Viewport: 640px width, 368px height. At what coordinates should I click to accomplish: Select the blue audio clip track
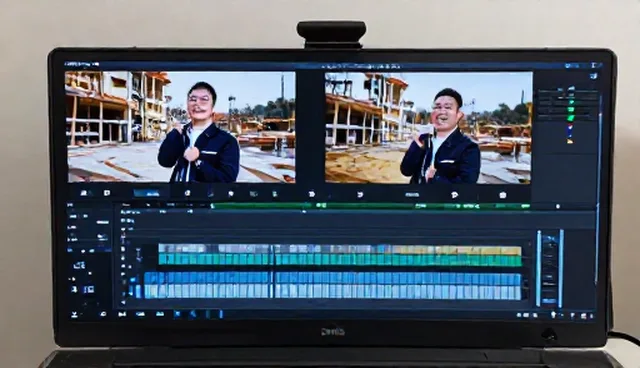(x=332, y=278)
